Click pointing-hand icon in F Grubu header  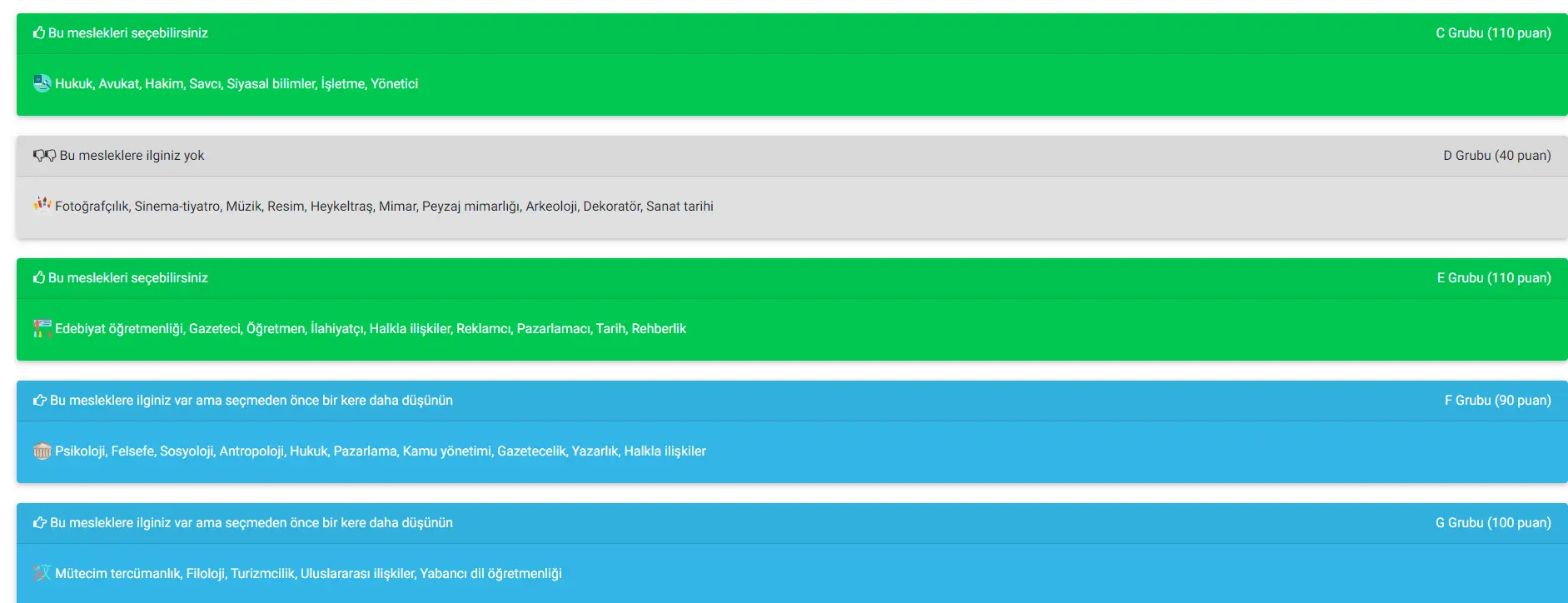click(40, 400)
